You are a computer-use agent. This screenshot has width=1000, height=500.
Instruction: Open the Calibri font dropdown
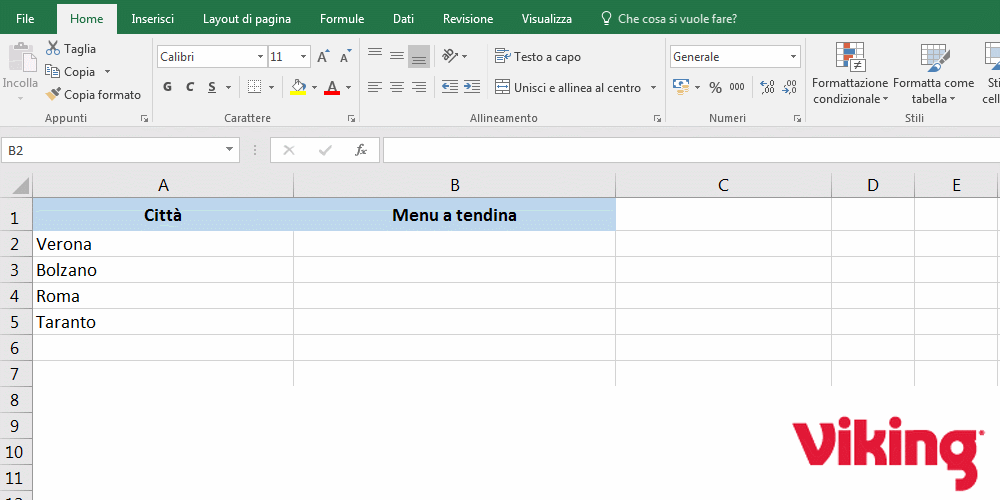[261, 57]
